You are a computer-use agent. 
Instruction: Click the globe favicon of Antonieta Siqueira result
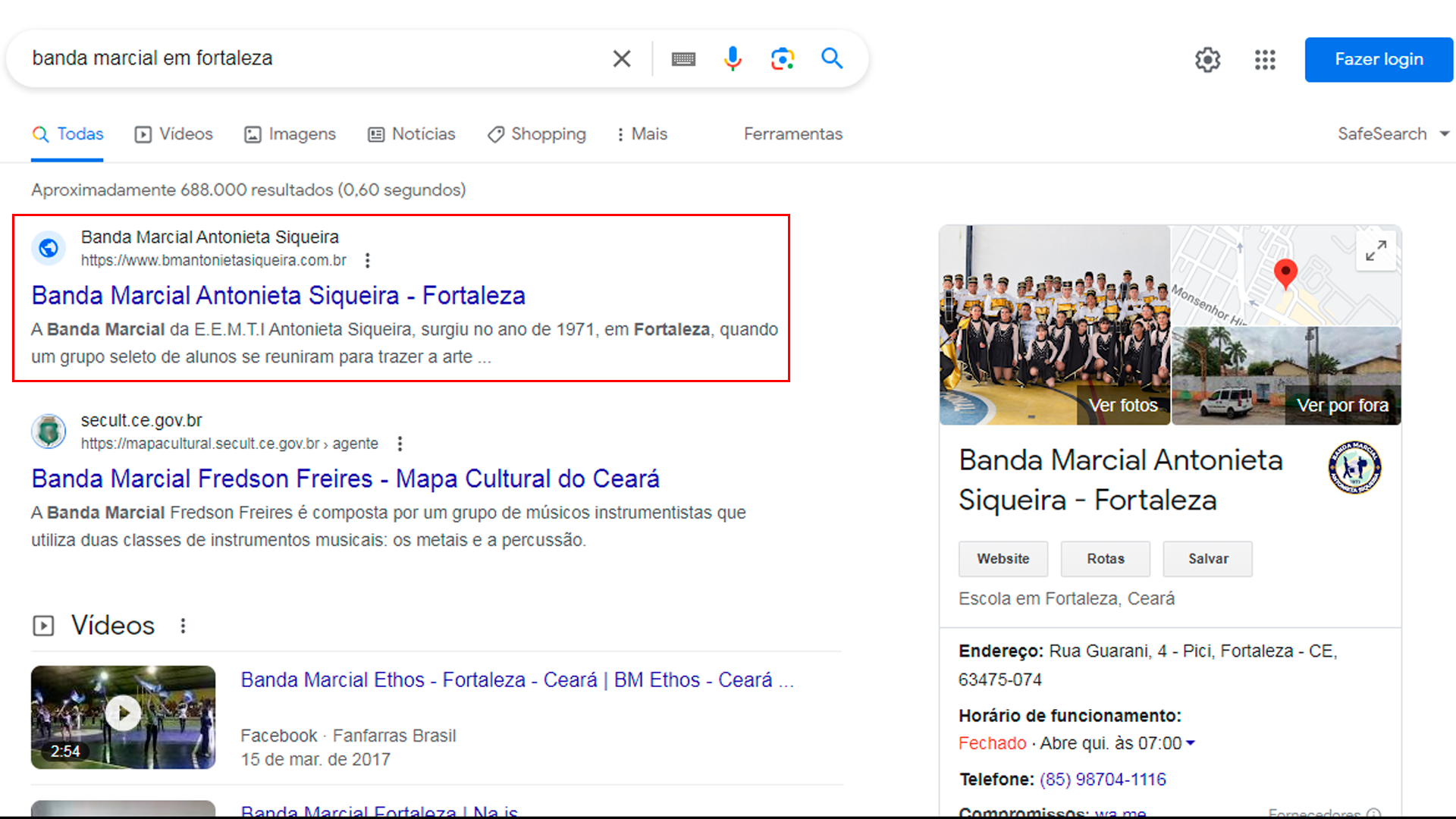49,248
